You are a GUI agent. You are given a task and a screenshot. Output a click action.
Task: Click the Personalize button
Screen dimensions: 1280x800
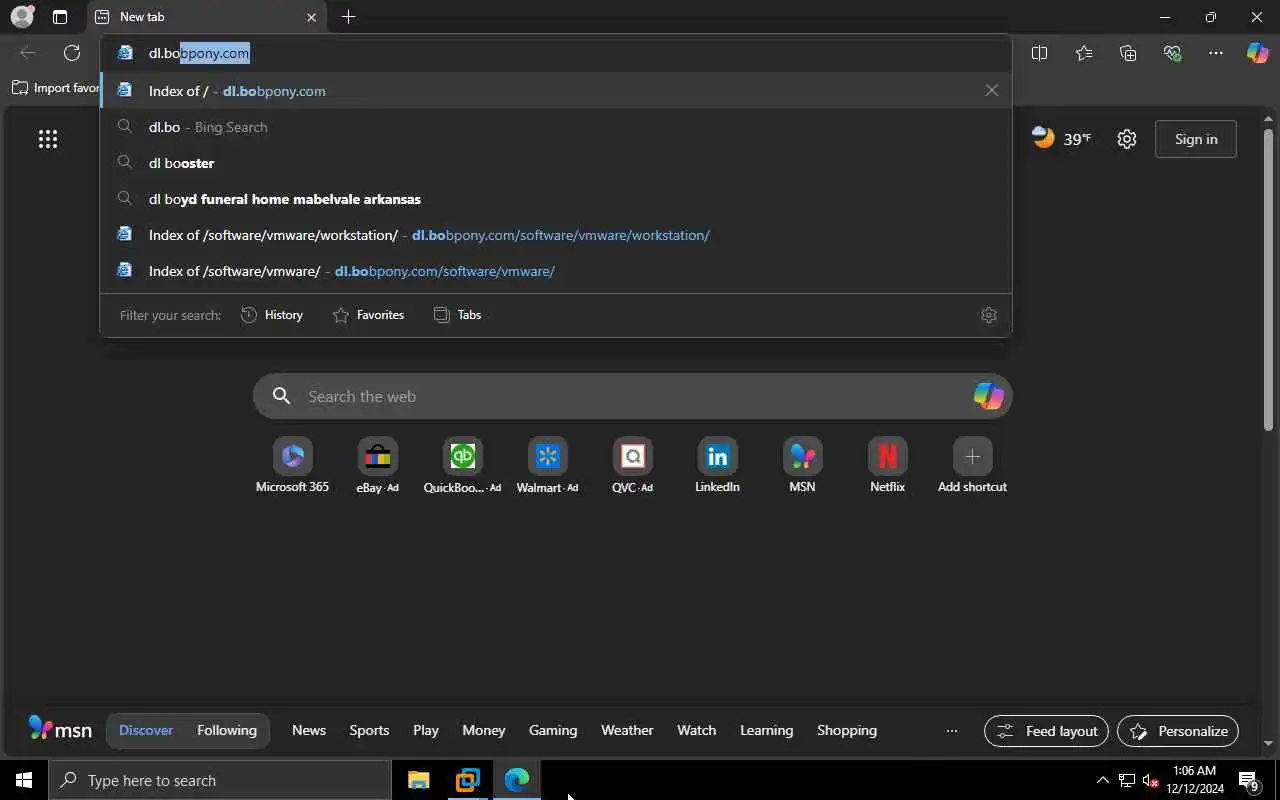(1178, 731)
